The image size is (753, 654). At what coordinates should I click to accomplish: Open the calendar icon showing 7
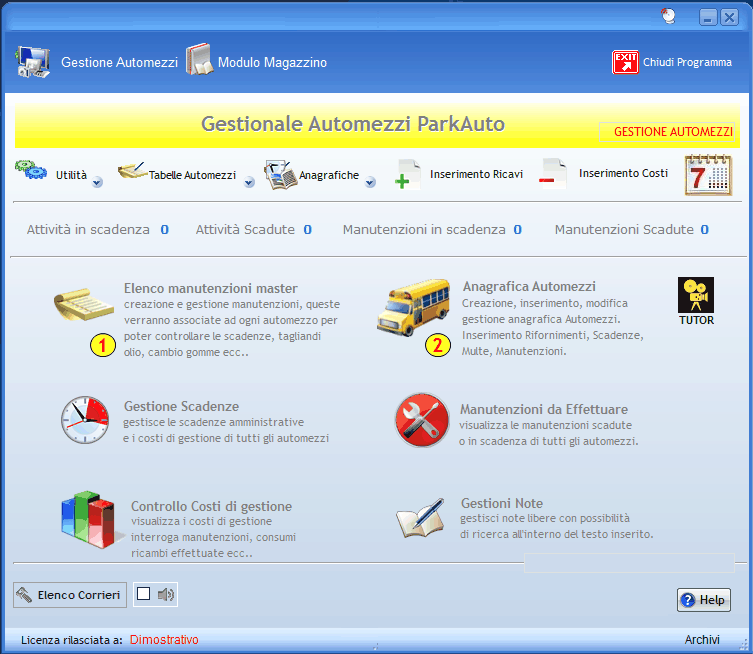708,175
